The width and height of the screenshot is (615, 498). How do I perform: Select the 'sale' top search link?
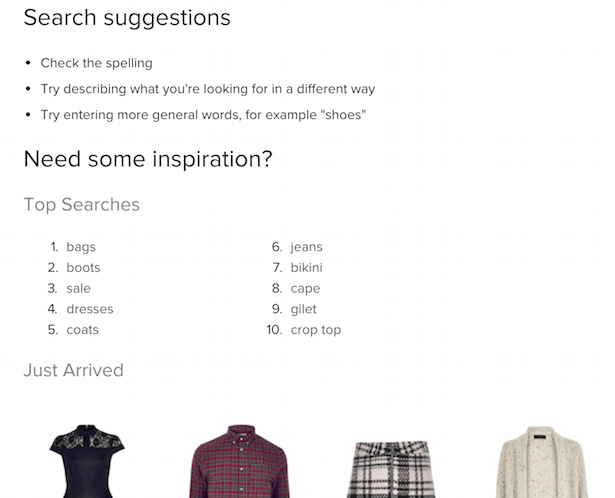[78, 289]
